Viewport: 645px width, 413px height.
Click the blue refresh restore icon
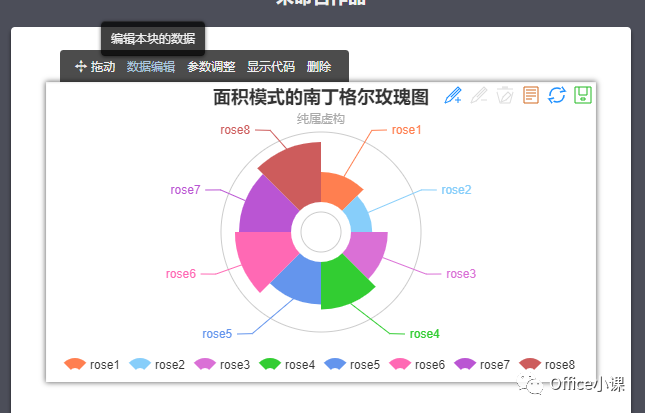(x=557, y=95)
